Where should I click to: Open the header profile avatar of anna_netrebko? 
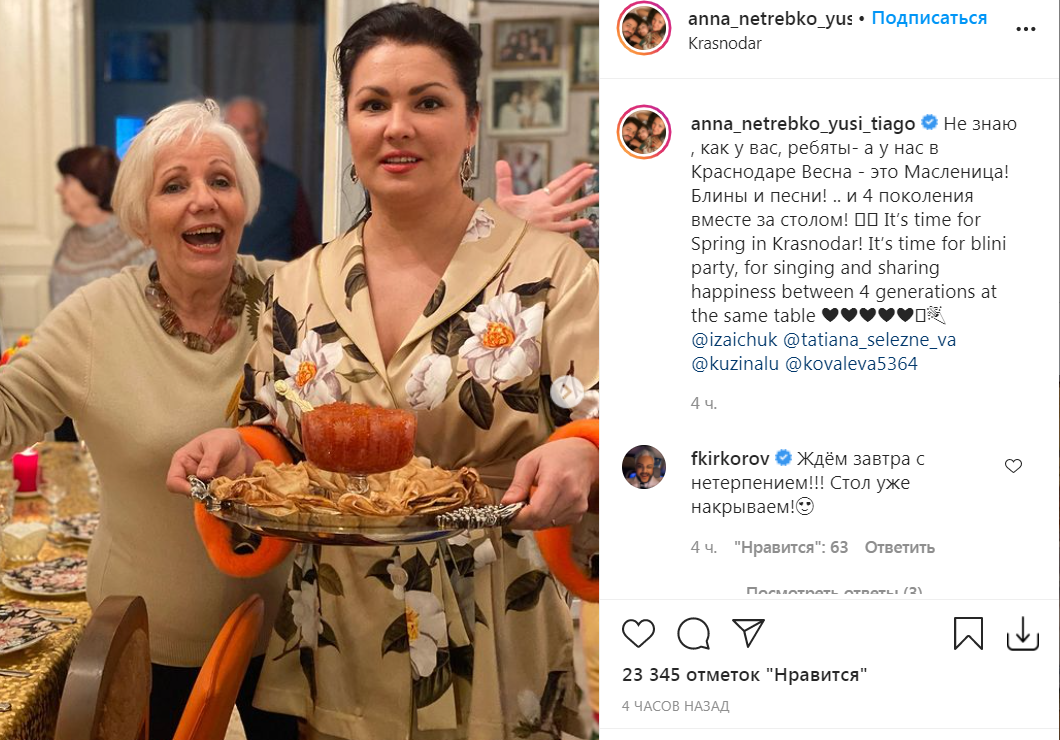click(644, 28)
